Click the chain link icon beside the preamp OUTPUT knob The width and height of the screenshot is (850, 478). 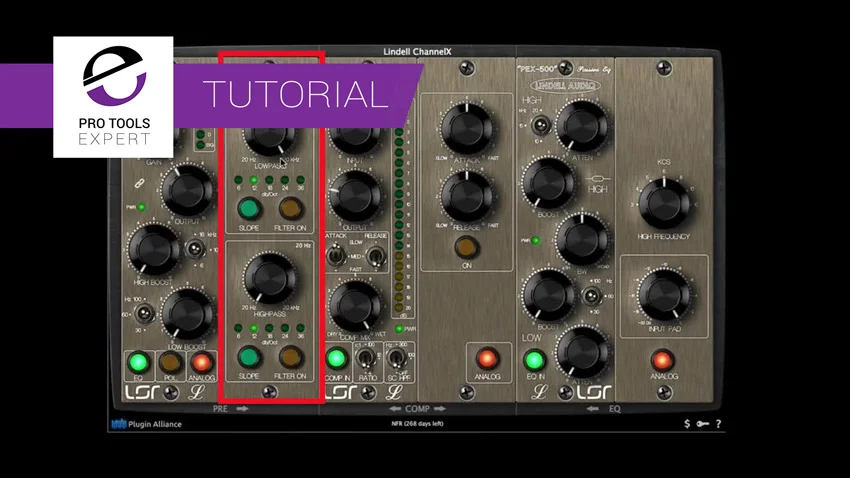click(x=139, y=184)
